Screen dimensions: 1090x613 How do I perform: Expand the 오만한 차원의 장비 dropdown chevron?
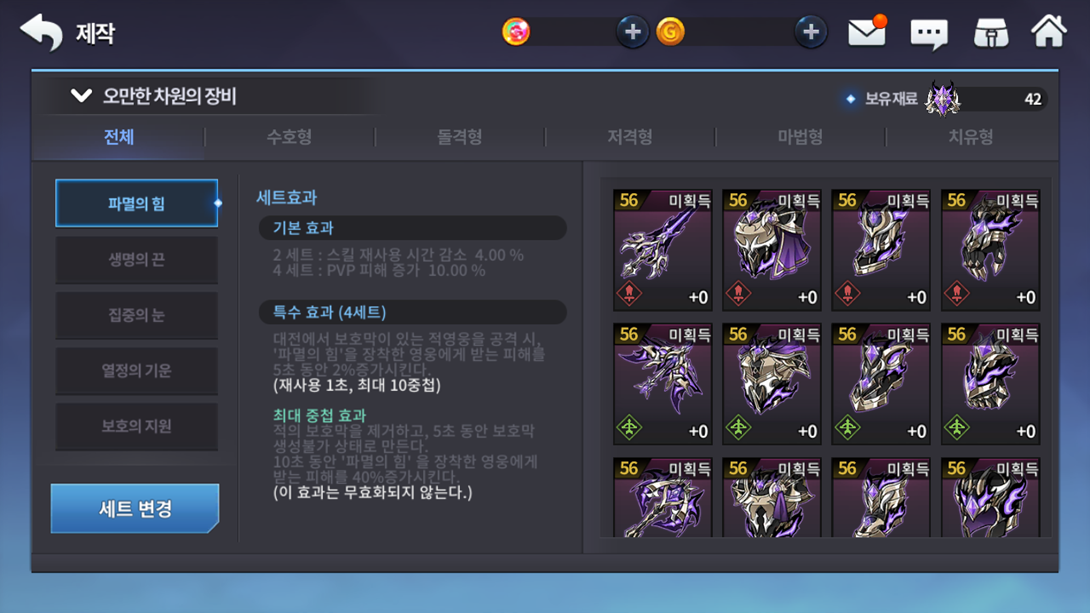pos(81,96)
